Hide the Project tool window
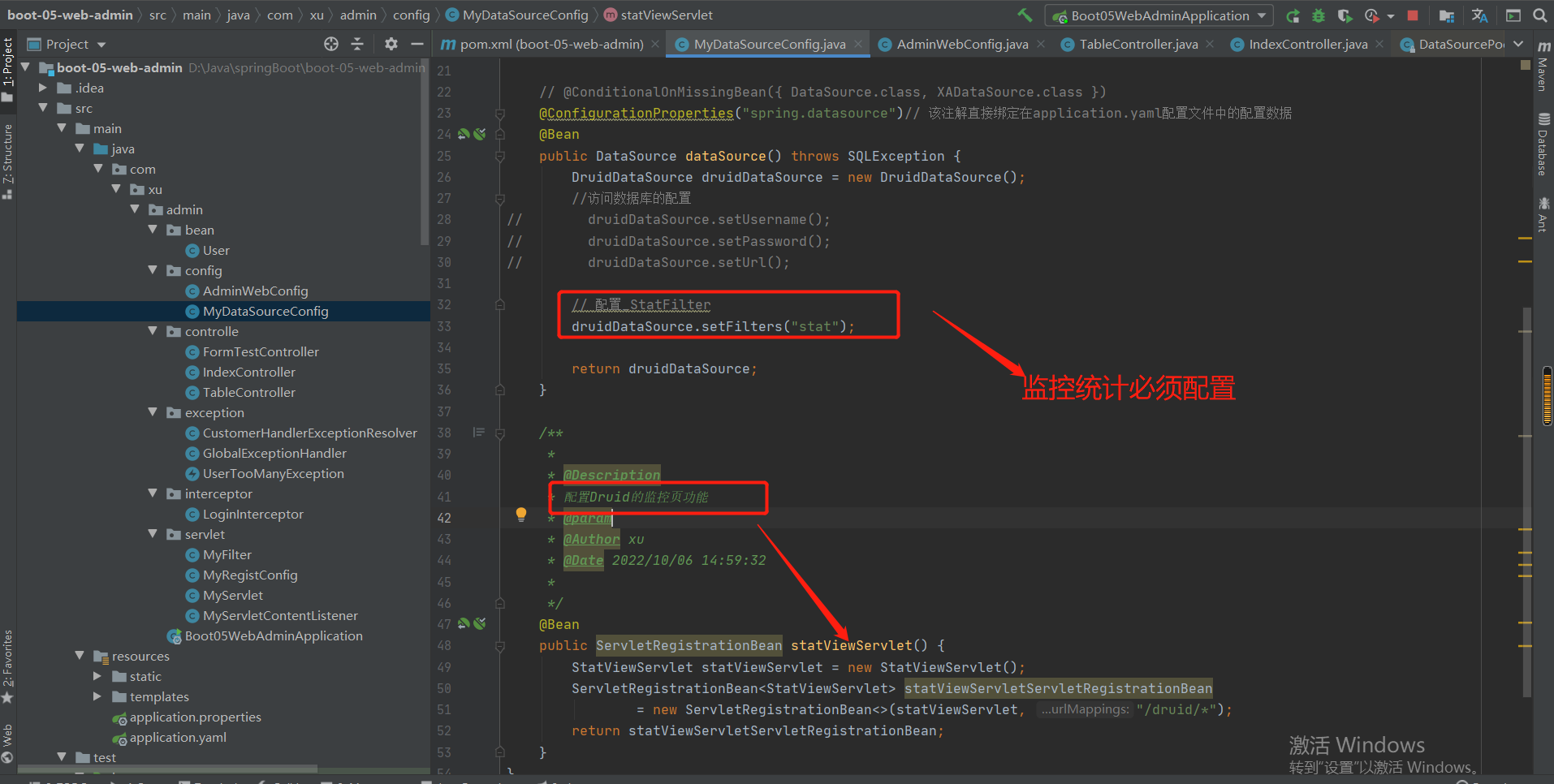Image resolution: width=1554 pixels, height=784 pixels. 417,44
